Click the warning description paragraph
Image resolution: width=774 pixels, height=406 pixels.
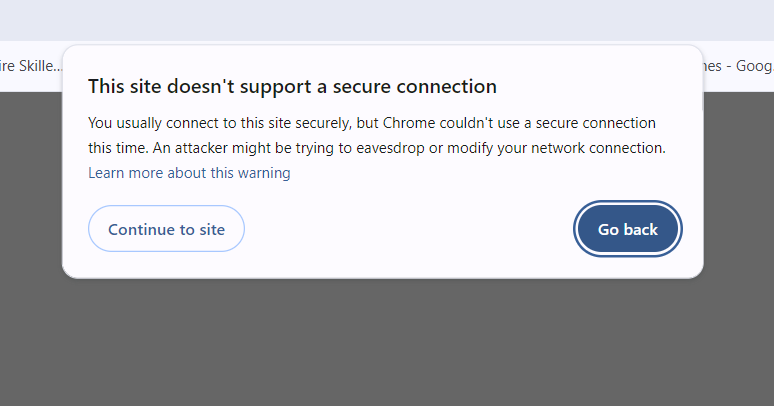coord(376,136)
